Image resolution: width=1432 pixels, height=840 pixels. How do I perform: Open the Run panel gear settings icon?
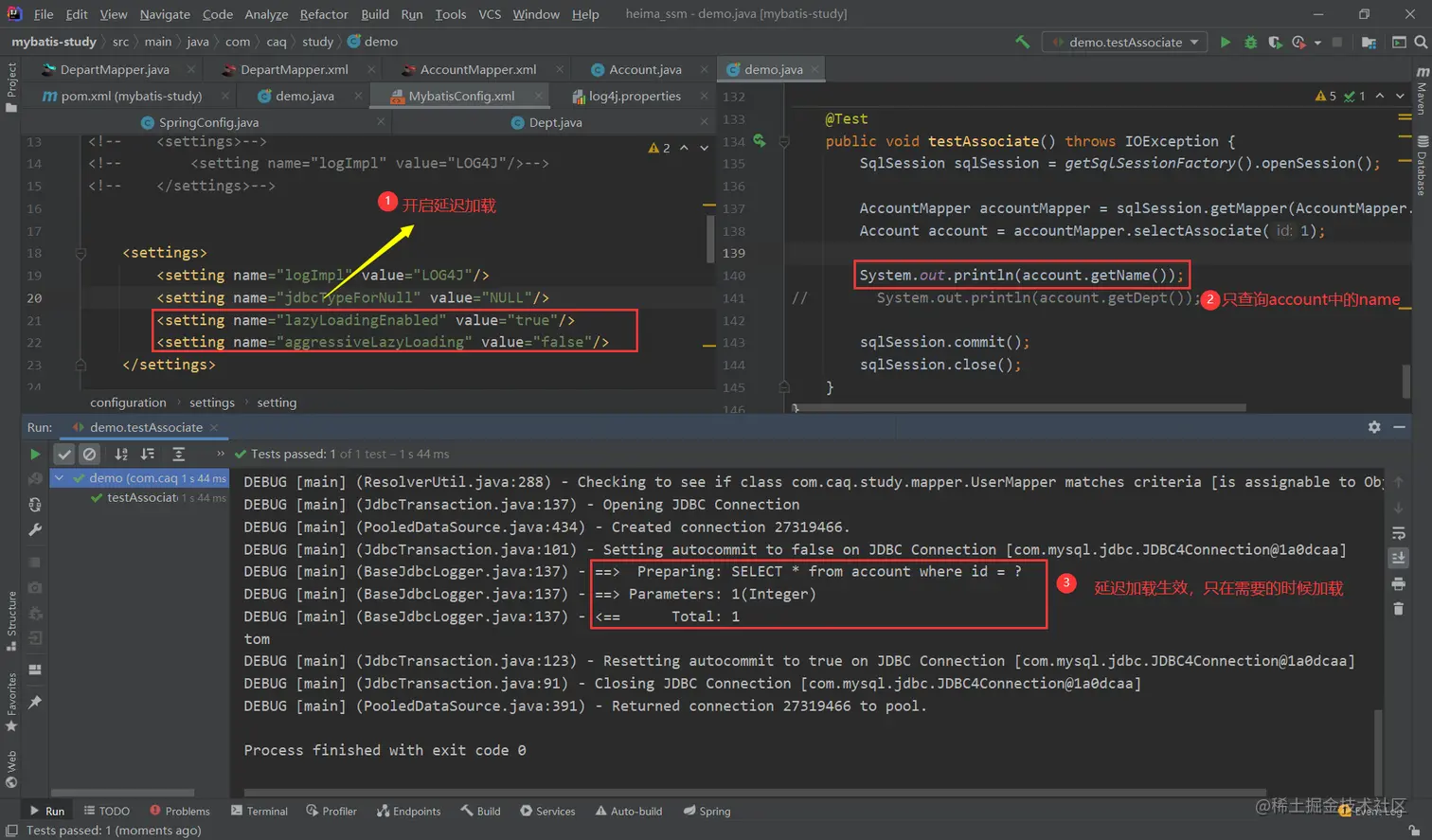tap(1374, 427)
